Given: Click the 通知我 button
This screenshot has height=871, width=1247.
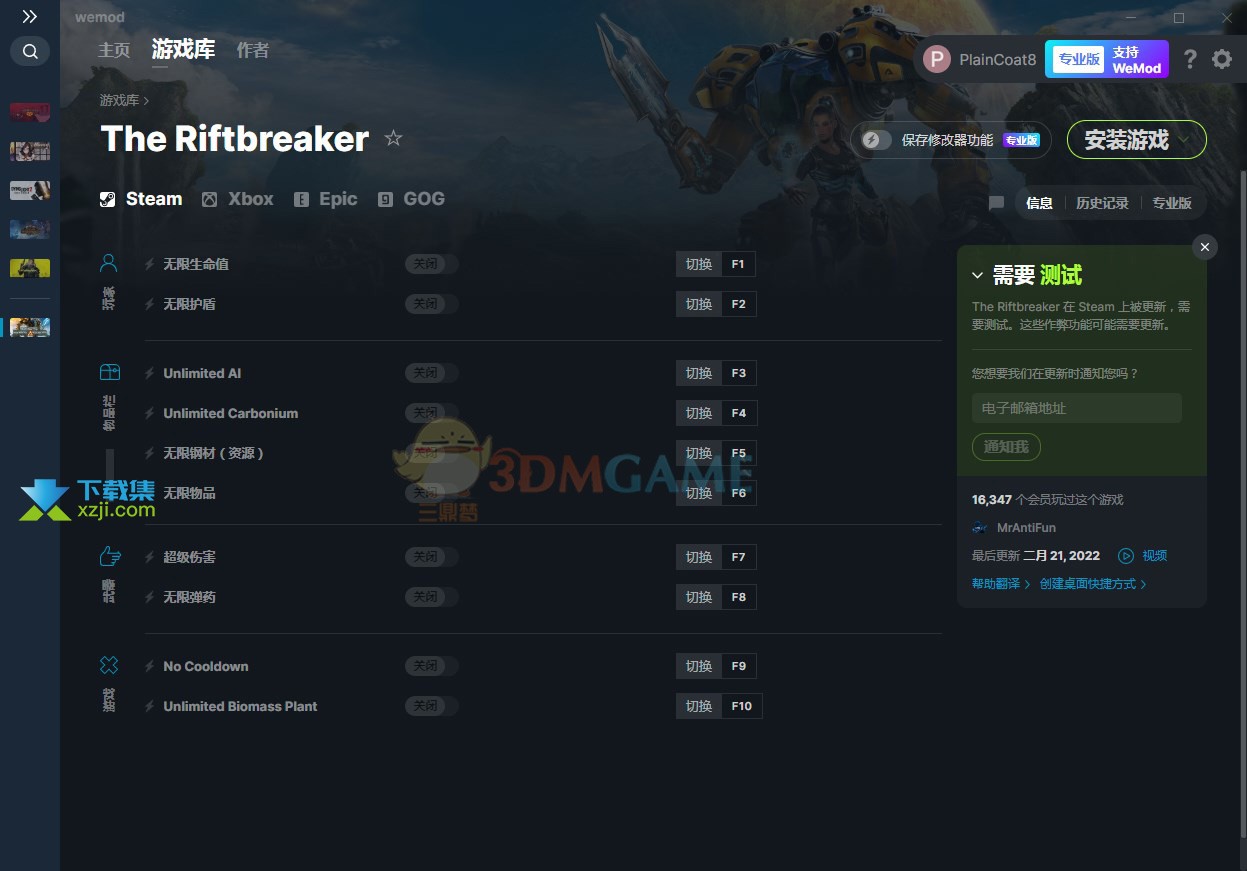Looking at the screenshot, I should (1006, 447).
